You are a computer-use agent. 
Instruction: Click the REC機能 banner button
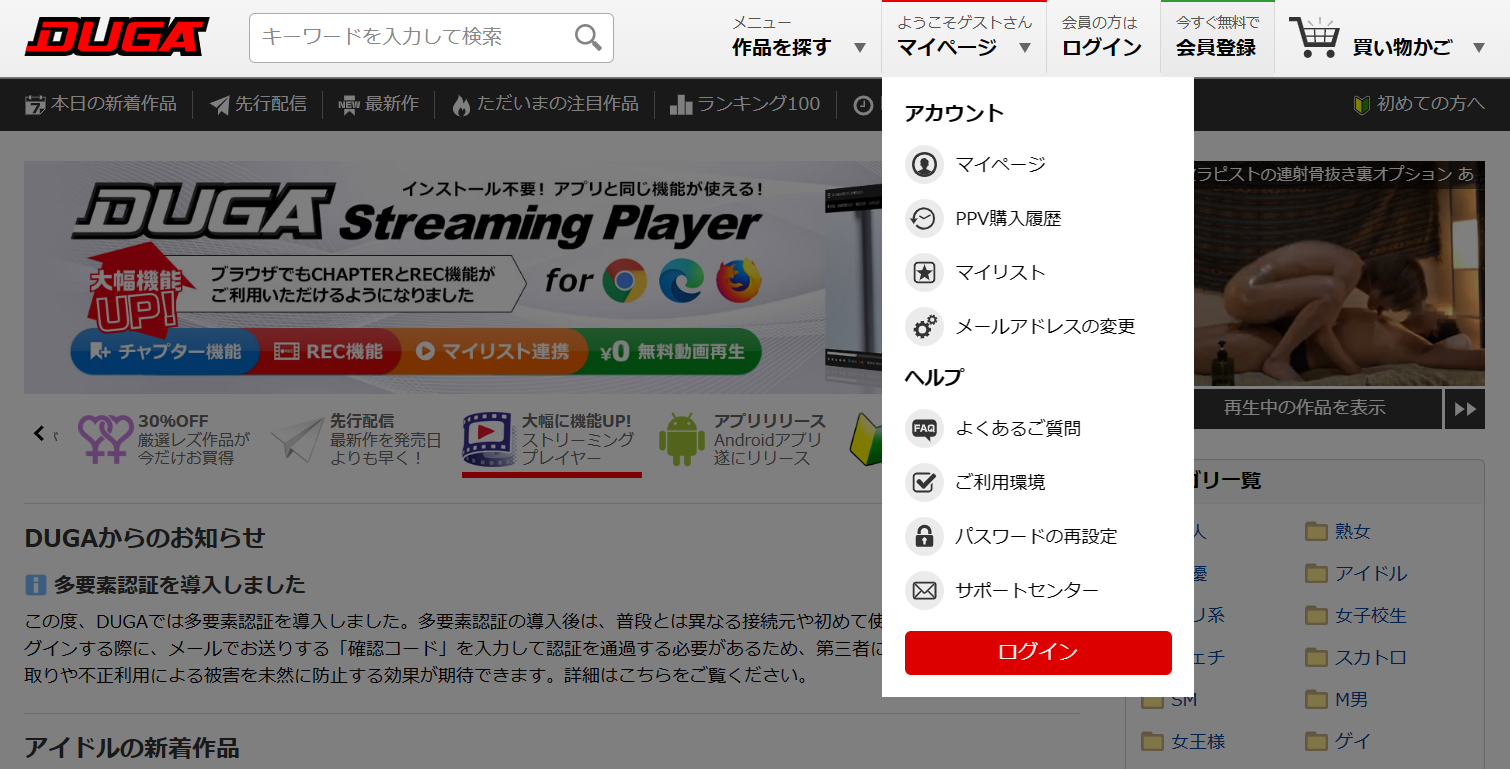pos(330,351)
